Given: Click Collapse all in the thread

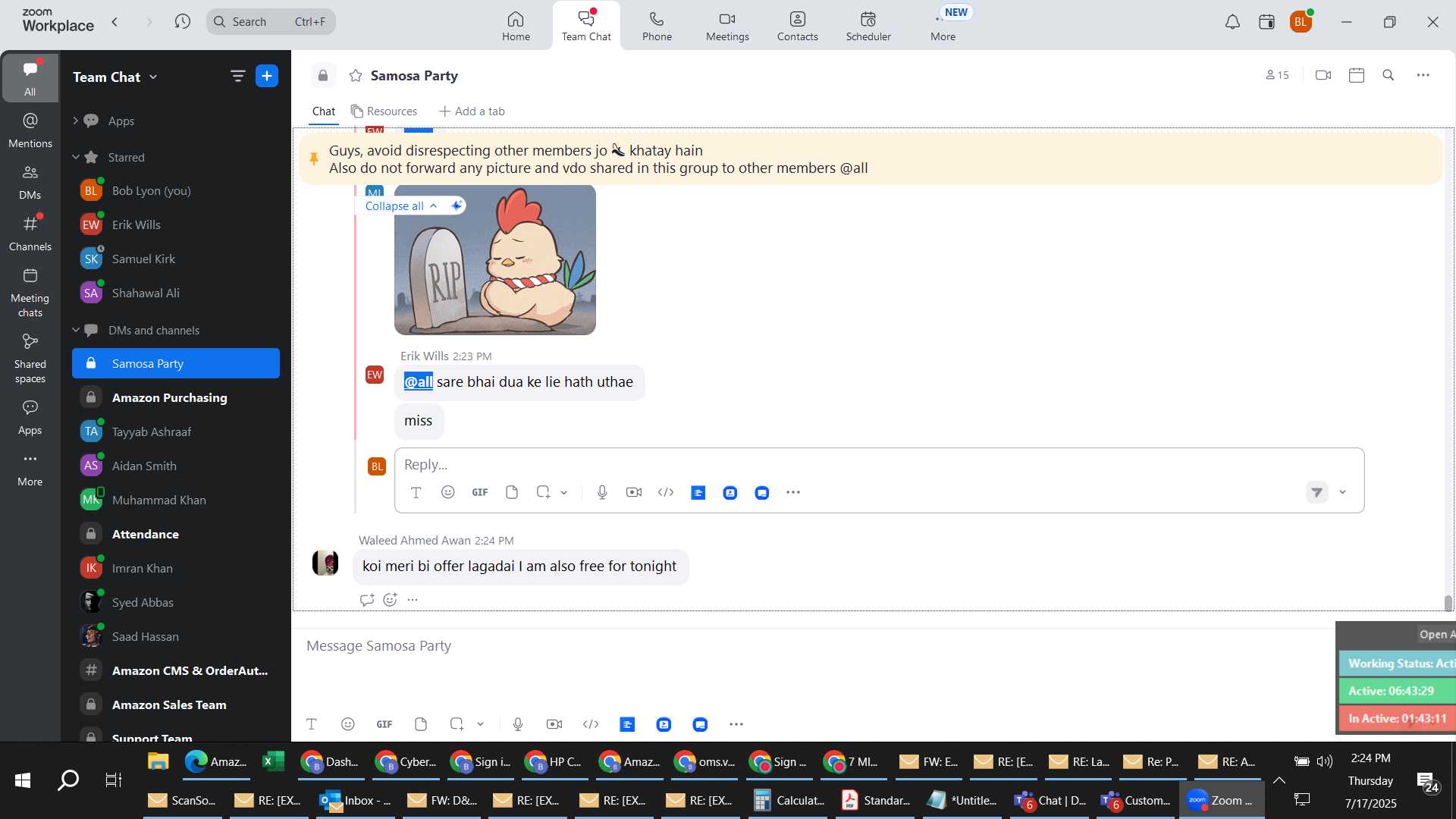Looking at the screenshot, I should click(401, 206).
